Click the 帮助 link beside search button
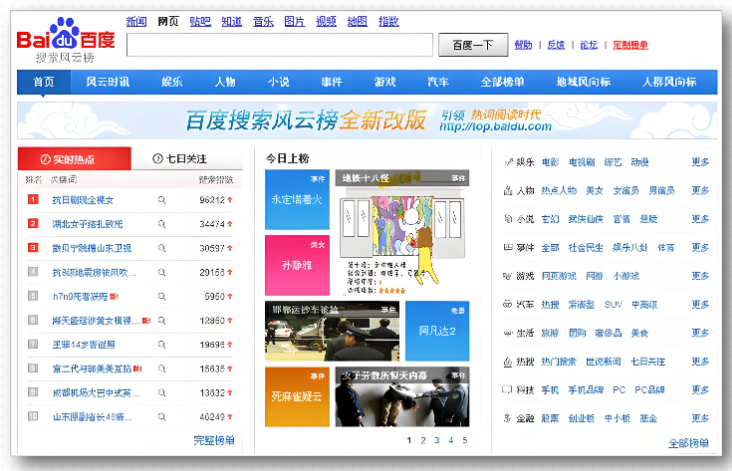 tap(523, 45)
